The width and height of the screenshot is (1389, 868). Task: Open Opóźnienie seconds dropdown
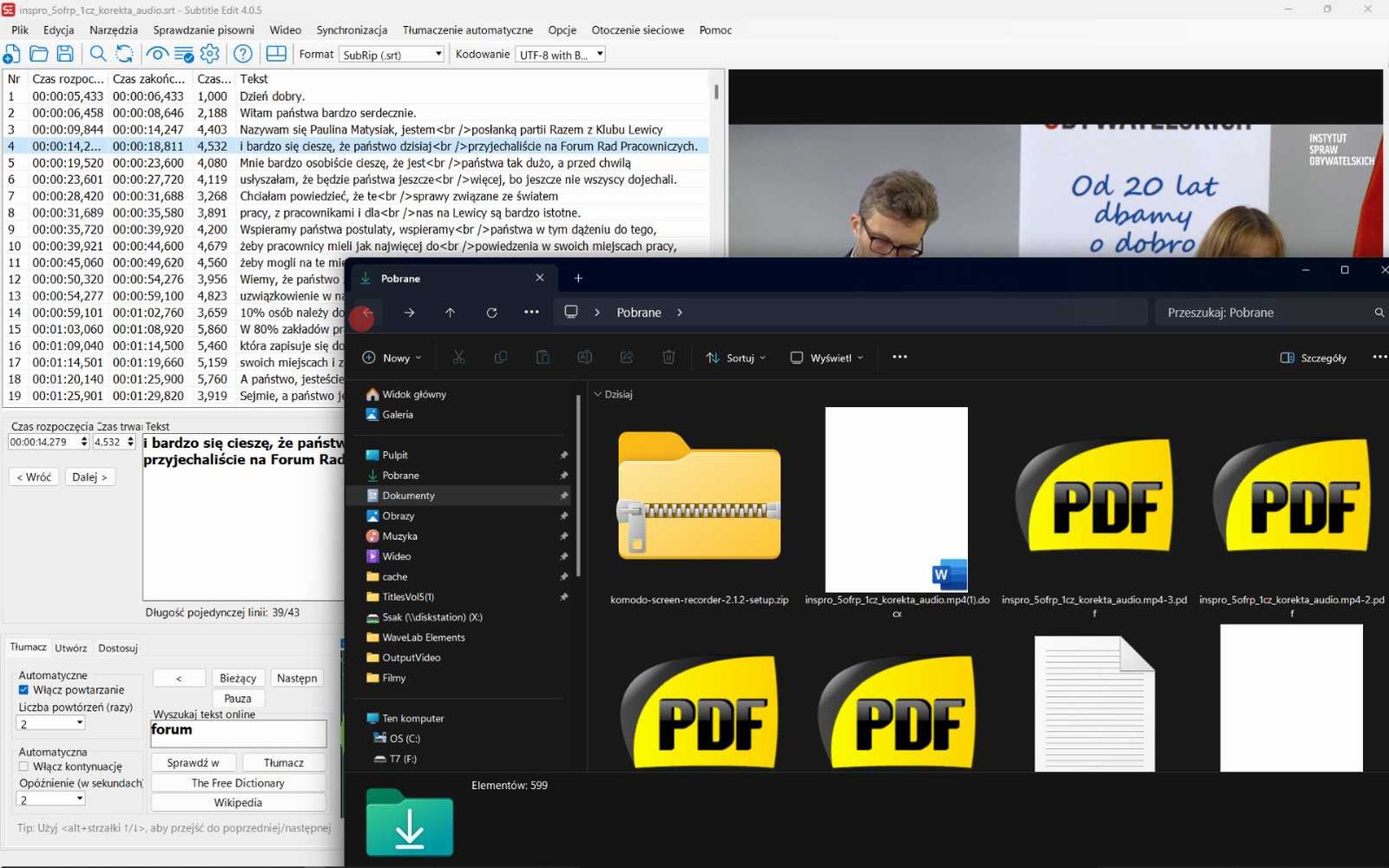pos(51,799)
